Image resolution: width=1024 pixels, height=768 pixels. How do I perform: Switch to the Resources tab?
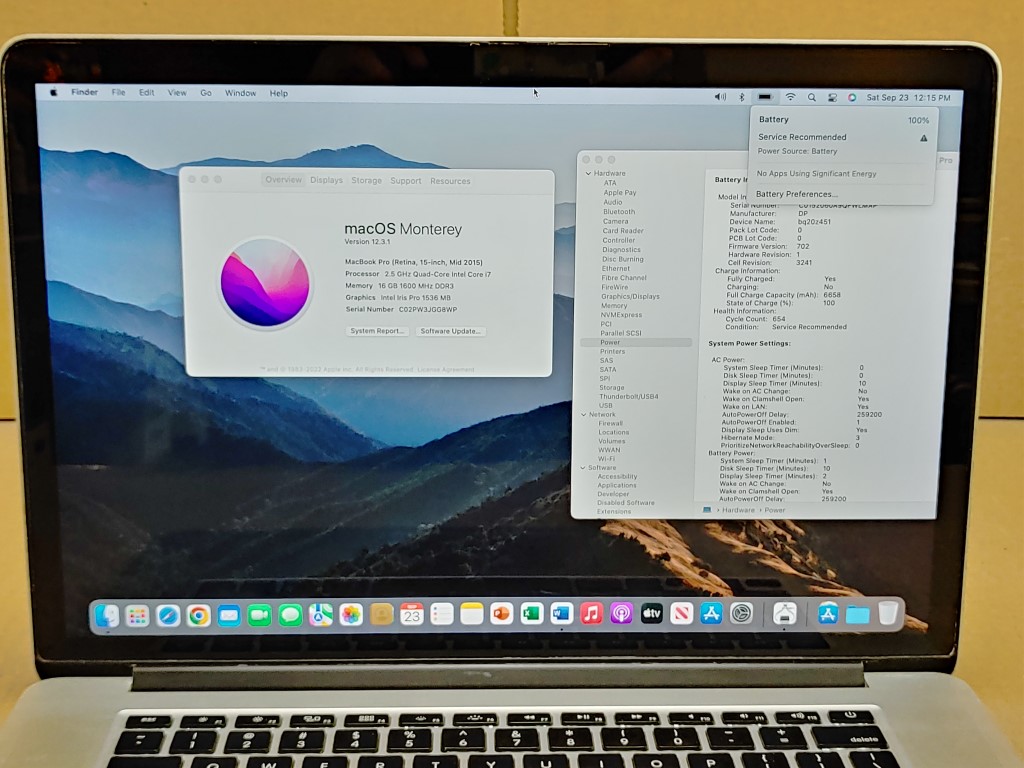(450, 181)
